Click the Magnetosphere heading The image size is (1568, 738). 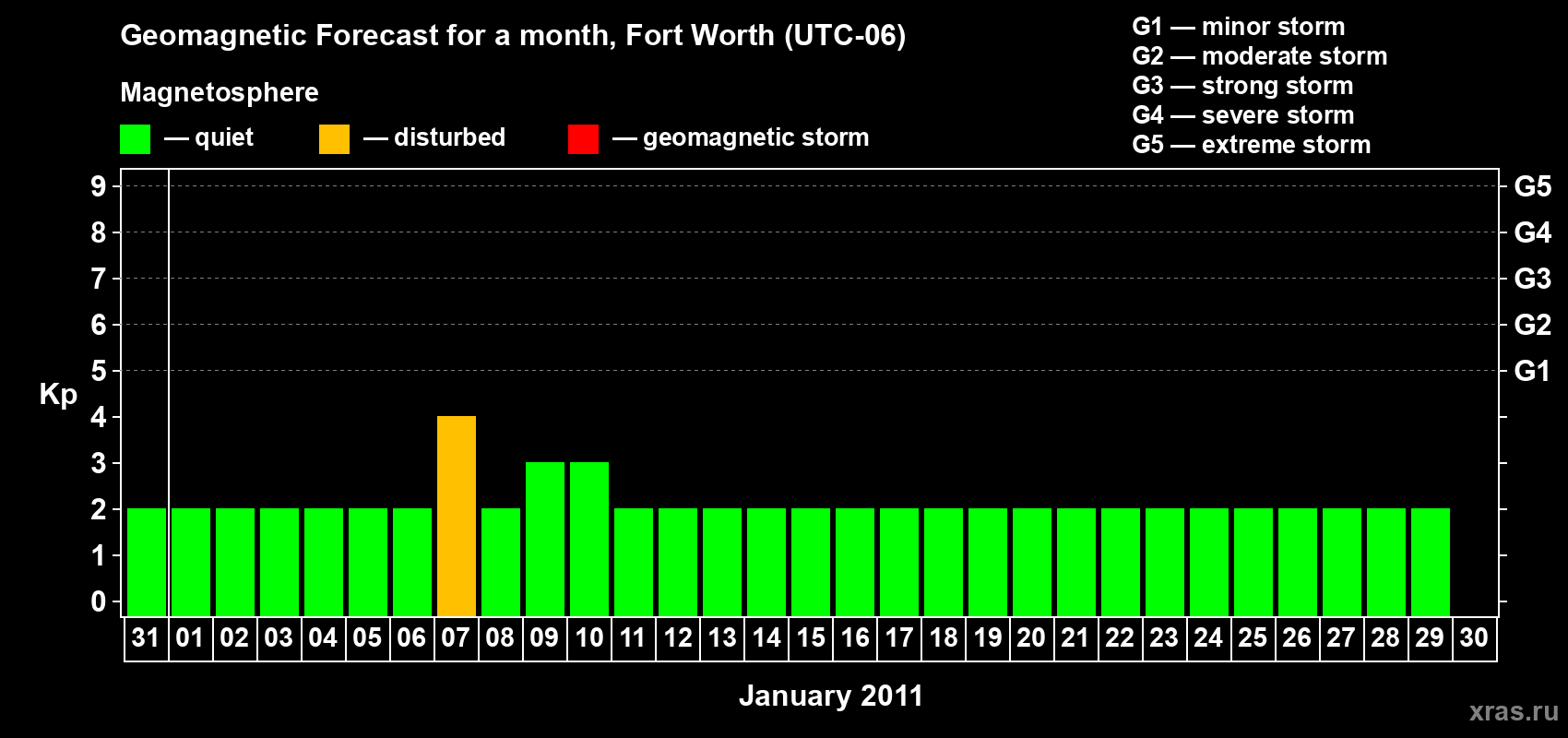220,93
